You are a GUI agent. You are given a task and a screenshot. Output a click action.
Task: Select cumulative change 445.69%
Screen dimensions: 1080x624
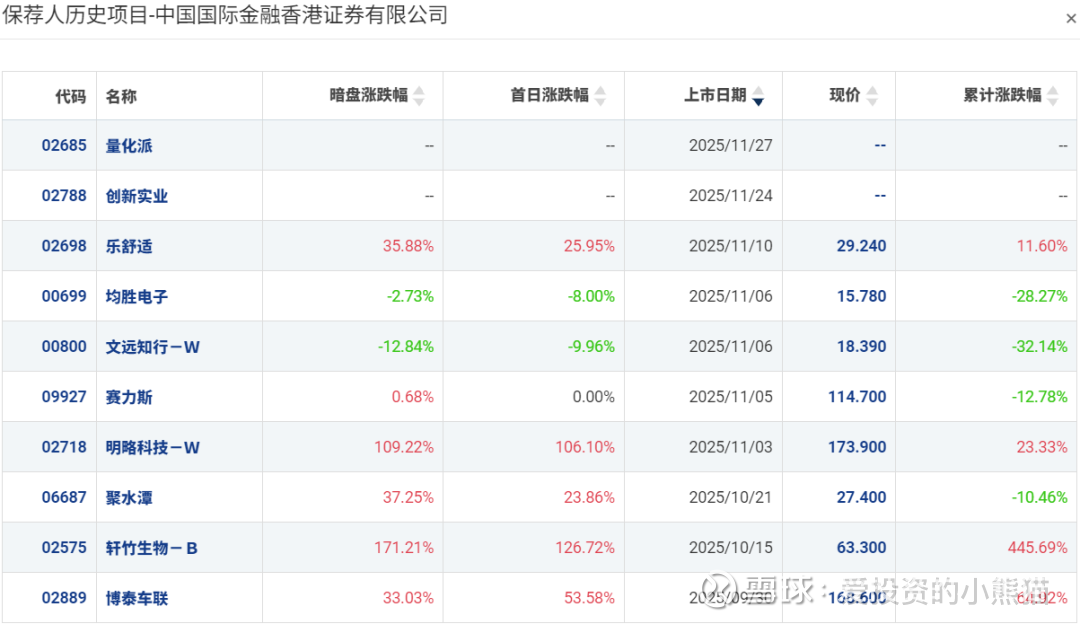tap(1037, 548)
